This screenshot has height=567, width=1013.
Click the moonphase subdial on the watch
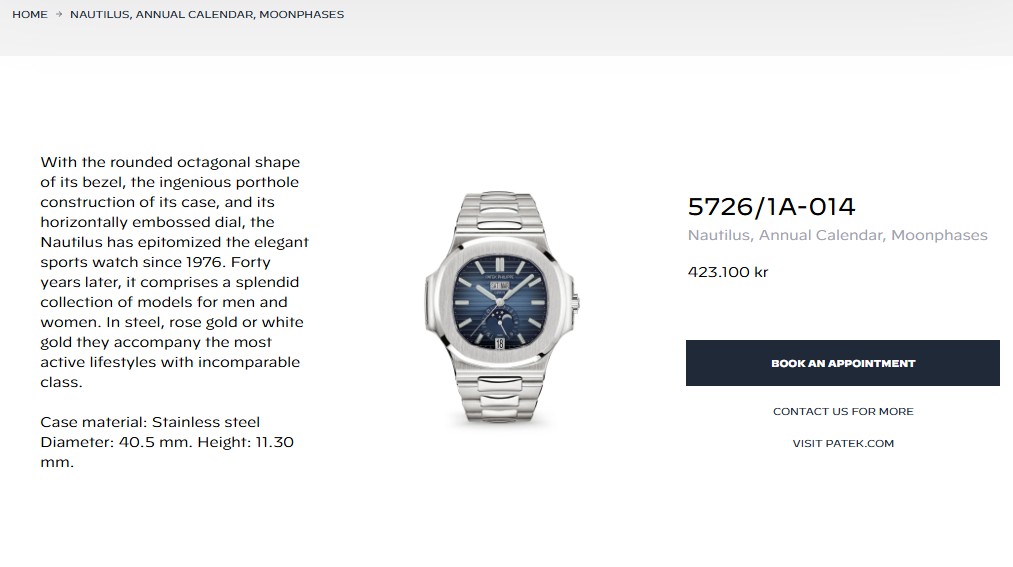point(503,318)
